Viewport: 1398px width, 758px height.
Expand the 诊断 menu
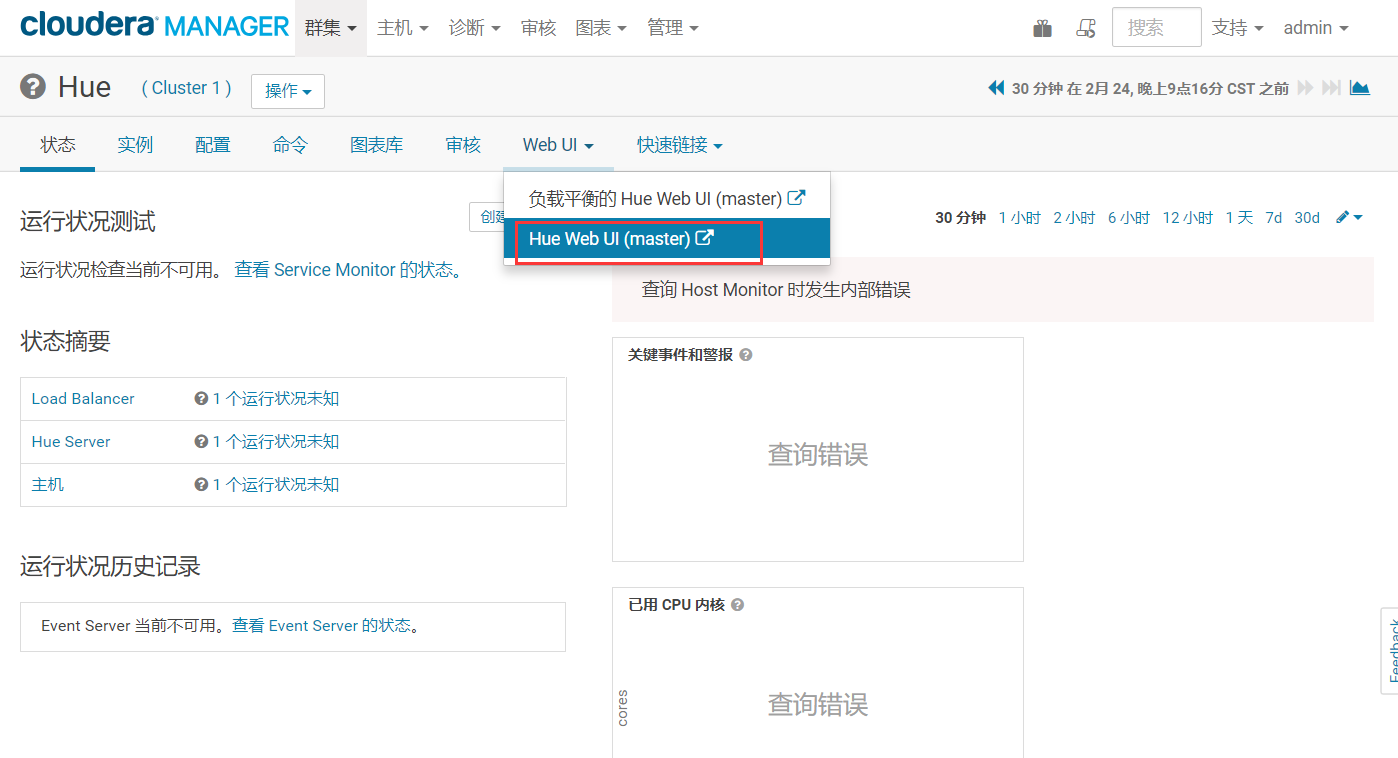475,28
